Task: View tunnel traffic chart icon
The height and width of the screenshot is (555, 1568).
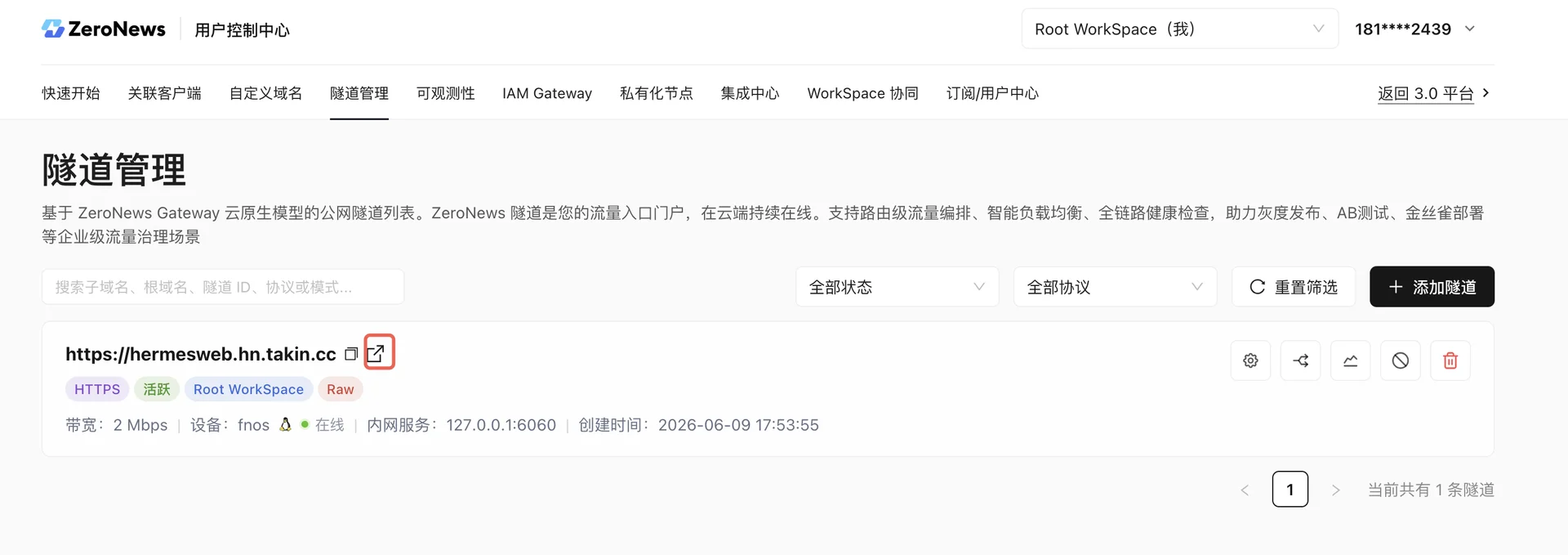Action: coord(1351,360)
